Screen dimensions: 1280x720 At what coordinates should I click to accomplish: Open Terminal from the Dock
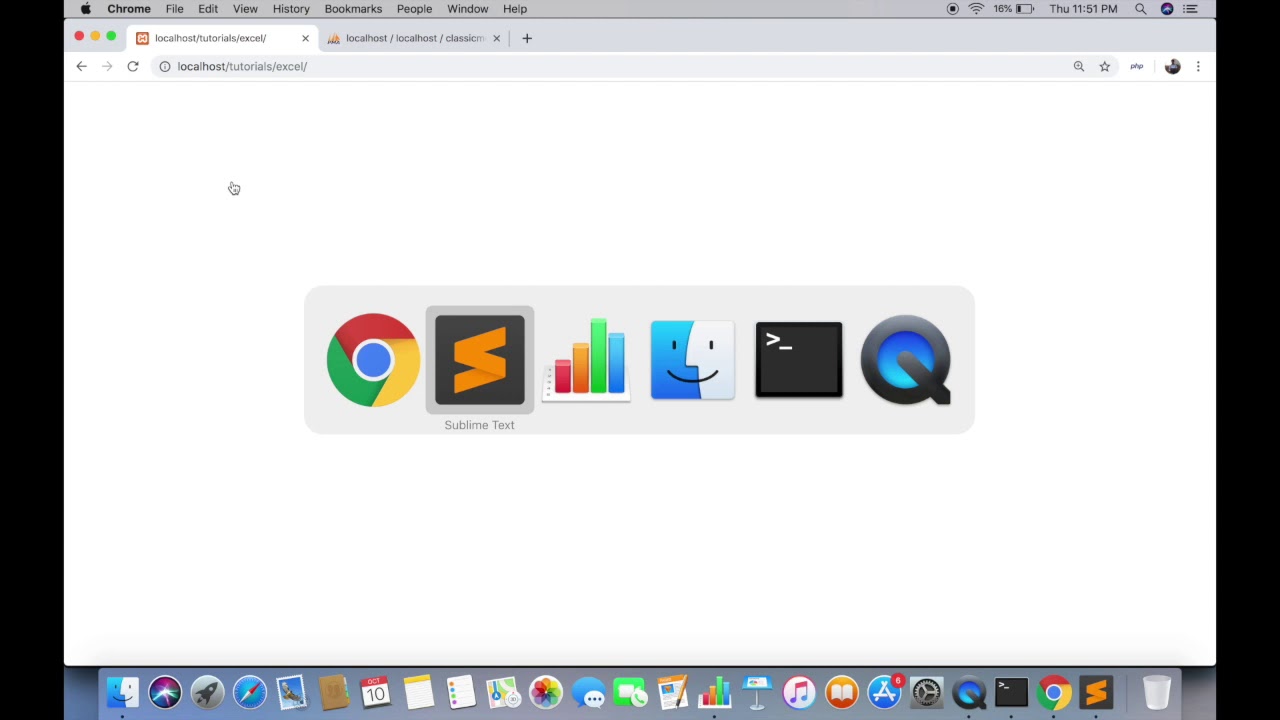click(x=1011, y=692)
